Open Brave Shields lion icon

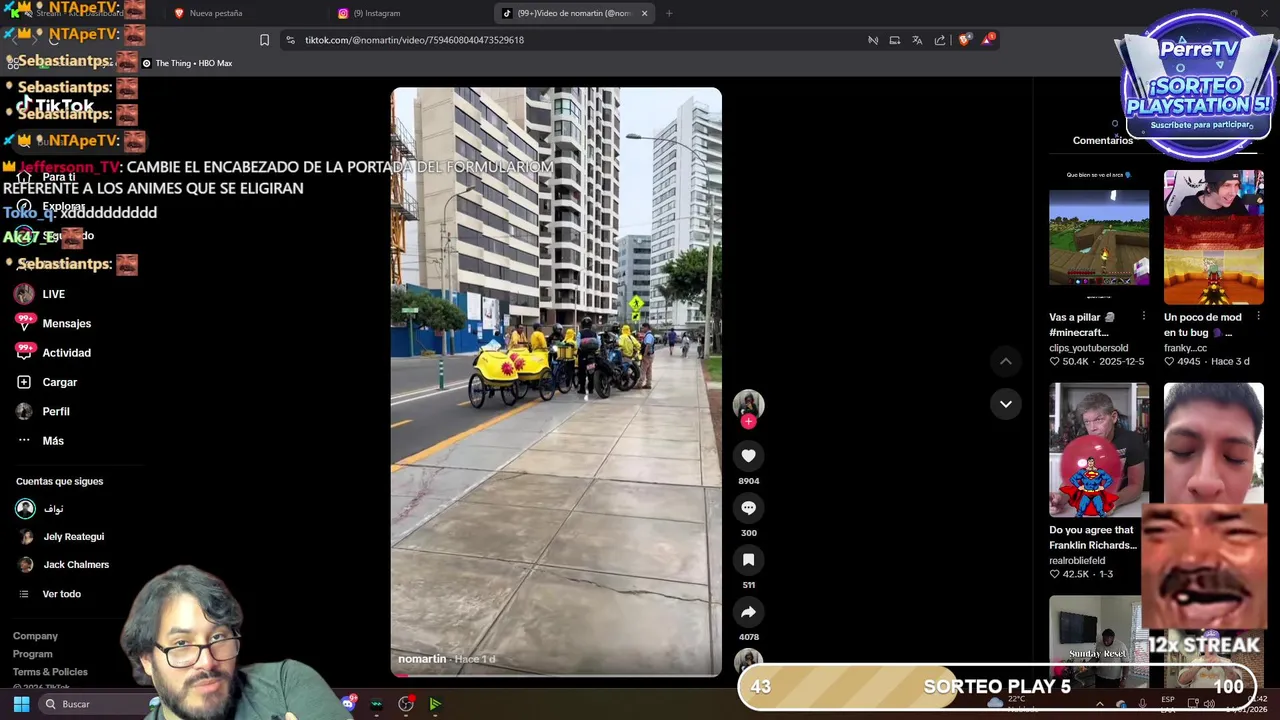[x=964, y=40]
